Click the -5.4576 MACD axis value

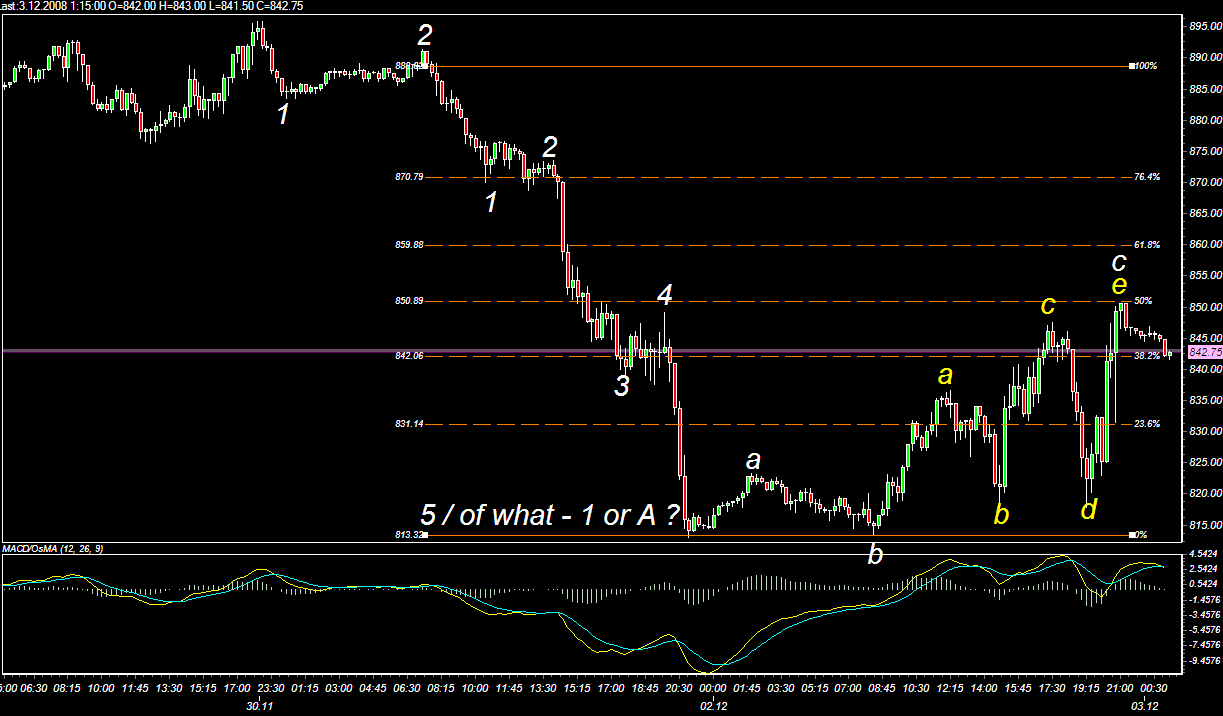click(1203, 630)
